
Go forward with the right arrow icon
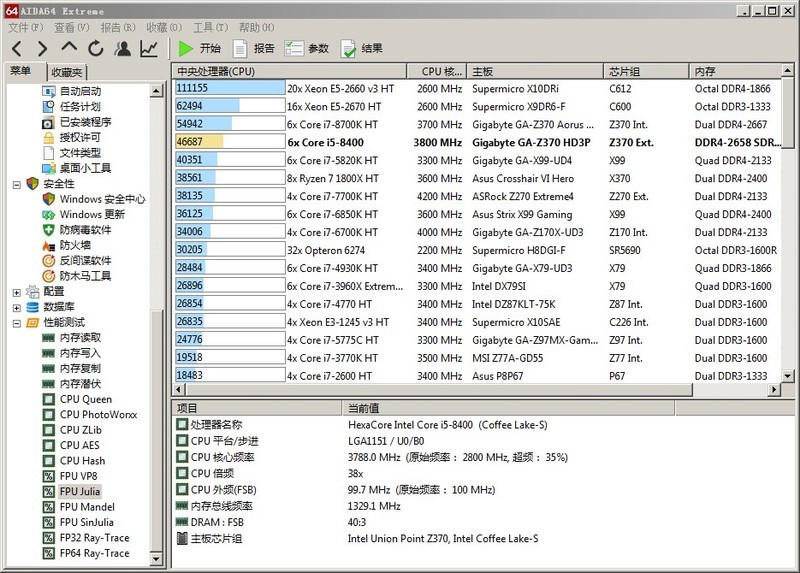pos(42,48)
